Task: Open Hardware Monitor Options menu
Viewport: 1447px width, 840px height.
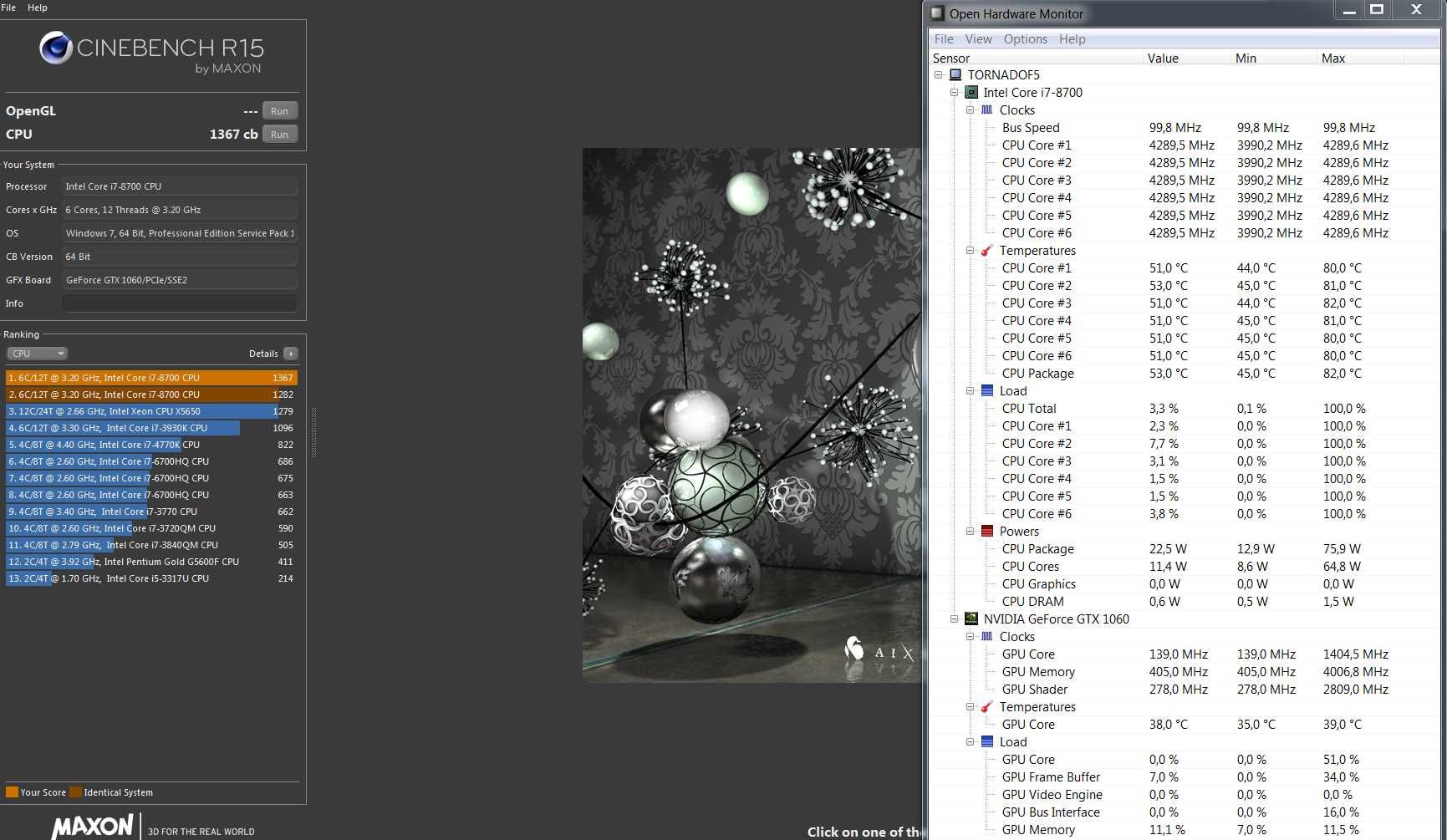Action: coord(1025,39)
